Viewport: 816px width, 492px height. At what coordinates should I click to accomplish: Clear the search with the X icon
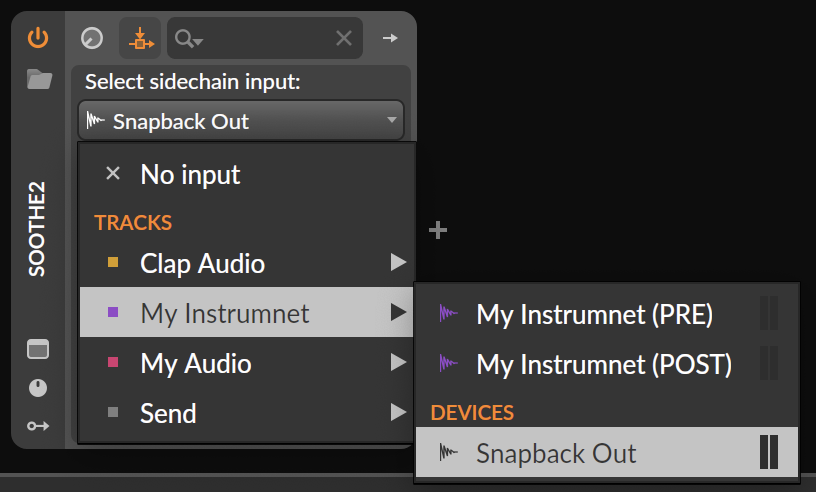[x=343, y=39]
